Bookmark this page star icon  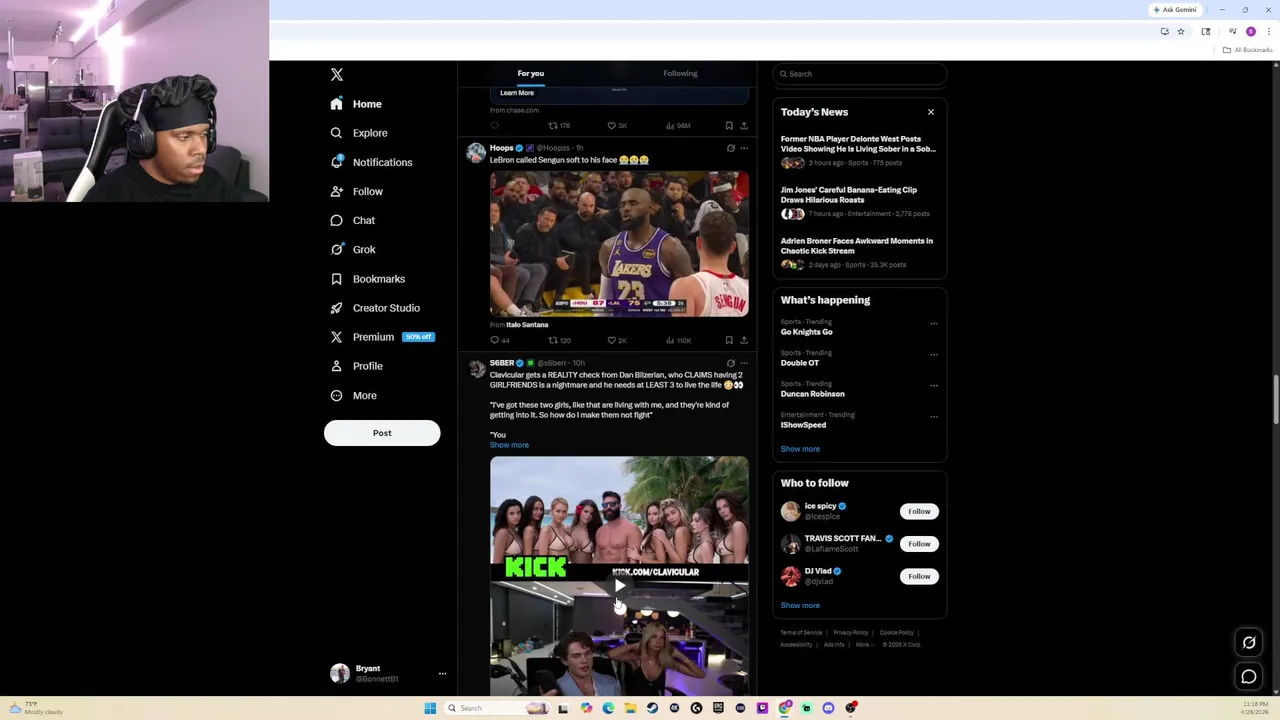(1181, 32)
